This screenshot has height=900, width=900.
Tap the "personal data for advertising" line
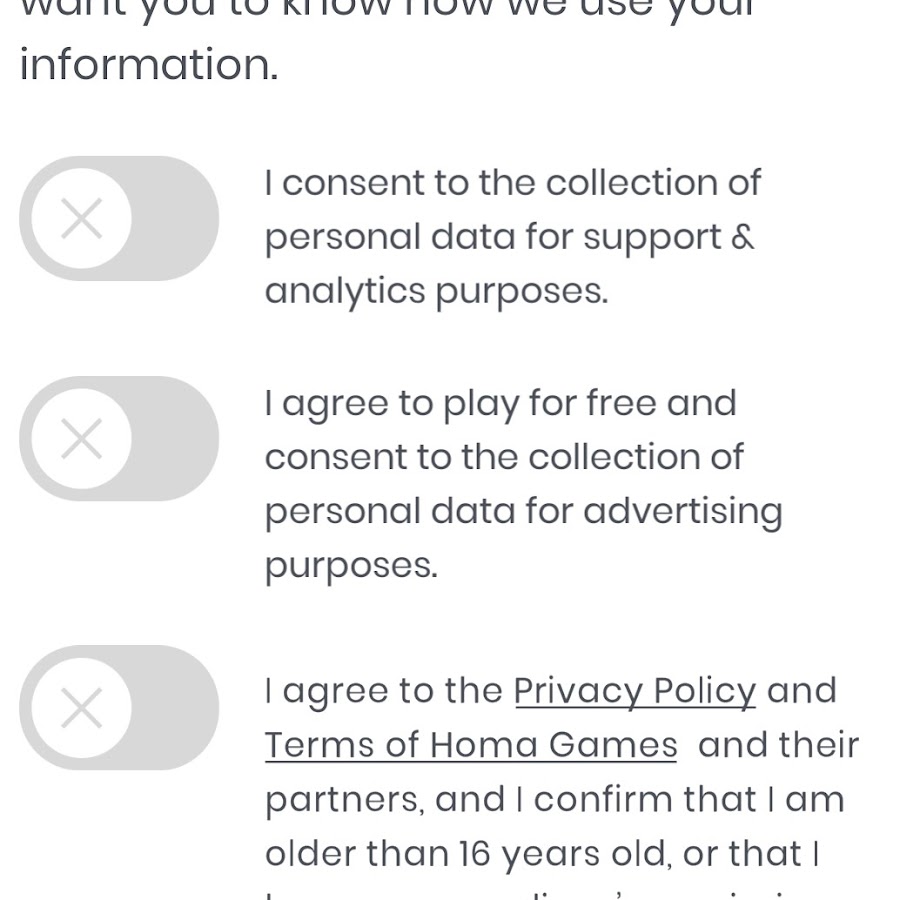tap(523, 511)
